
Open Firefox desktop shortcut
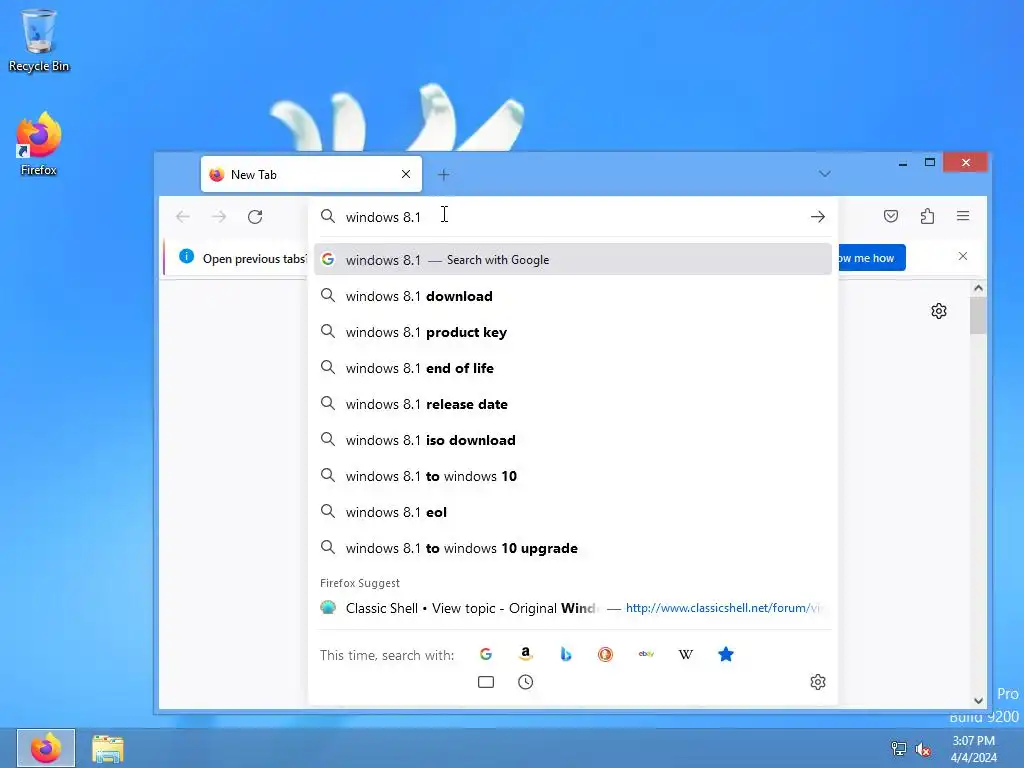tap(39, 144)
